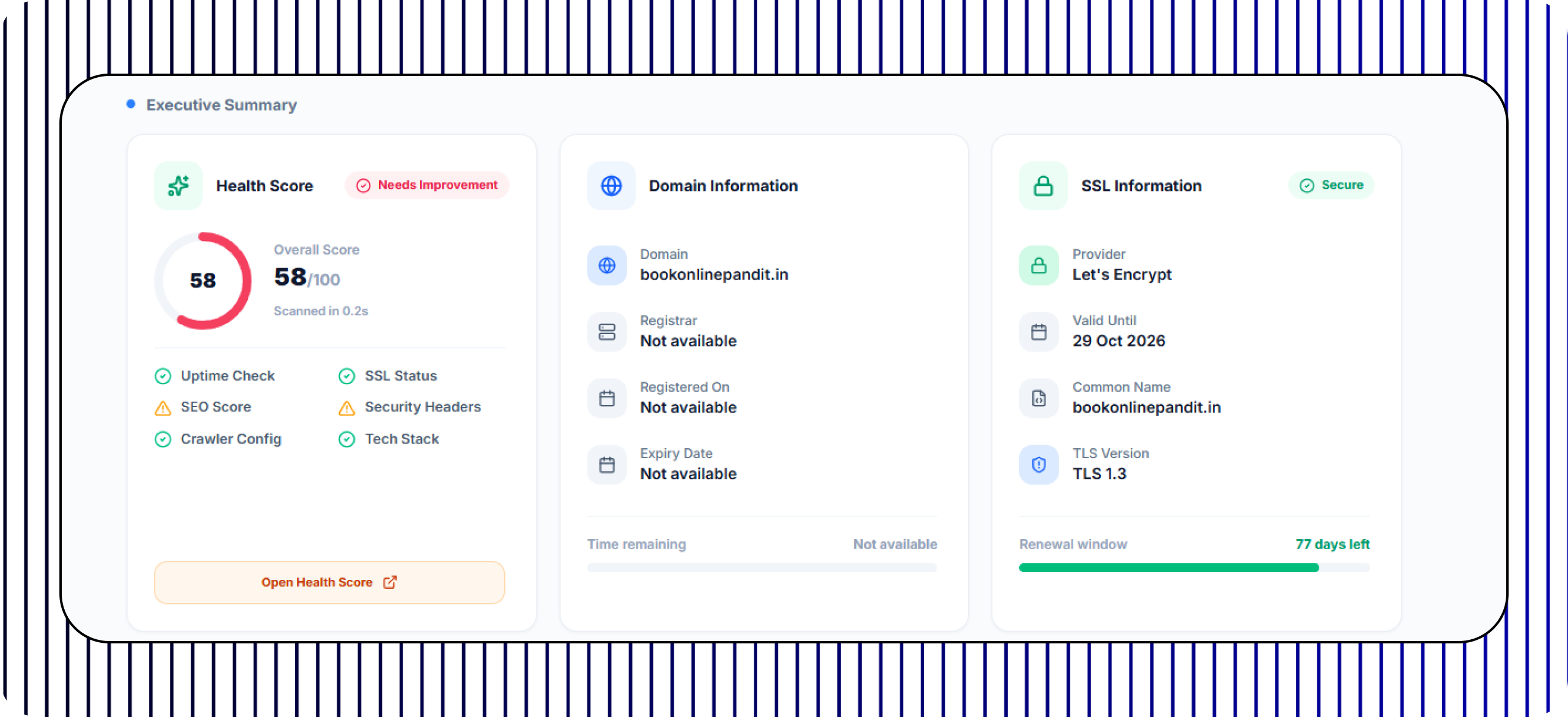The width and height of the screenshot is (1568, 717).
Task: Click the Domain Information globe icon
Action: [611, 186]
